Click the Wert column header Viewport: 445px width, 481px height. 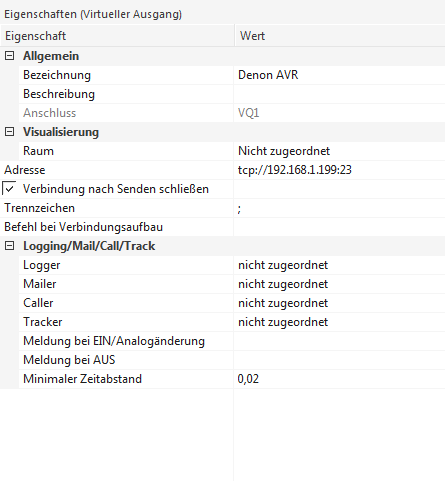point(340,36)
